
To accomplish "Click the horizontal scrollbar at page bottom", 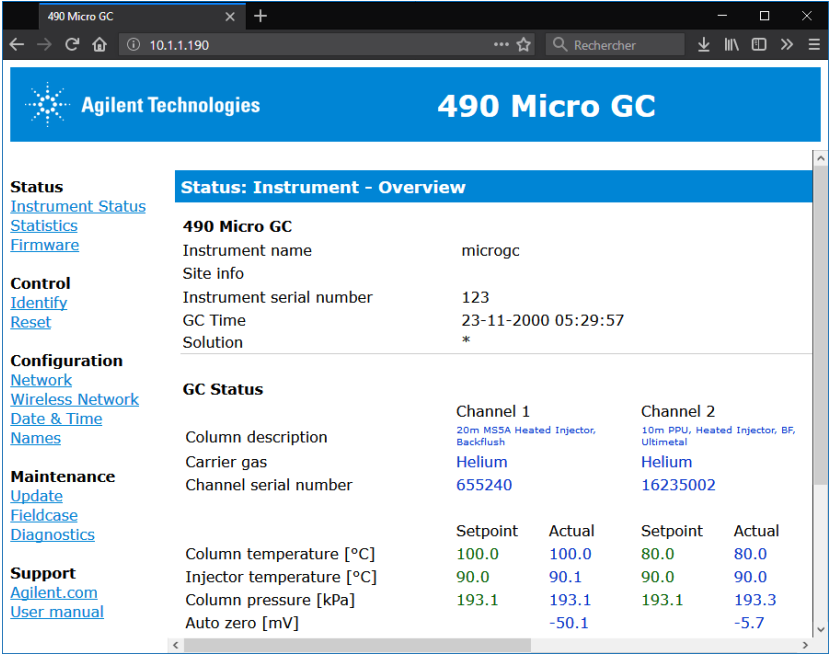I will pos(350,645).
